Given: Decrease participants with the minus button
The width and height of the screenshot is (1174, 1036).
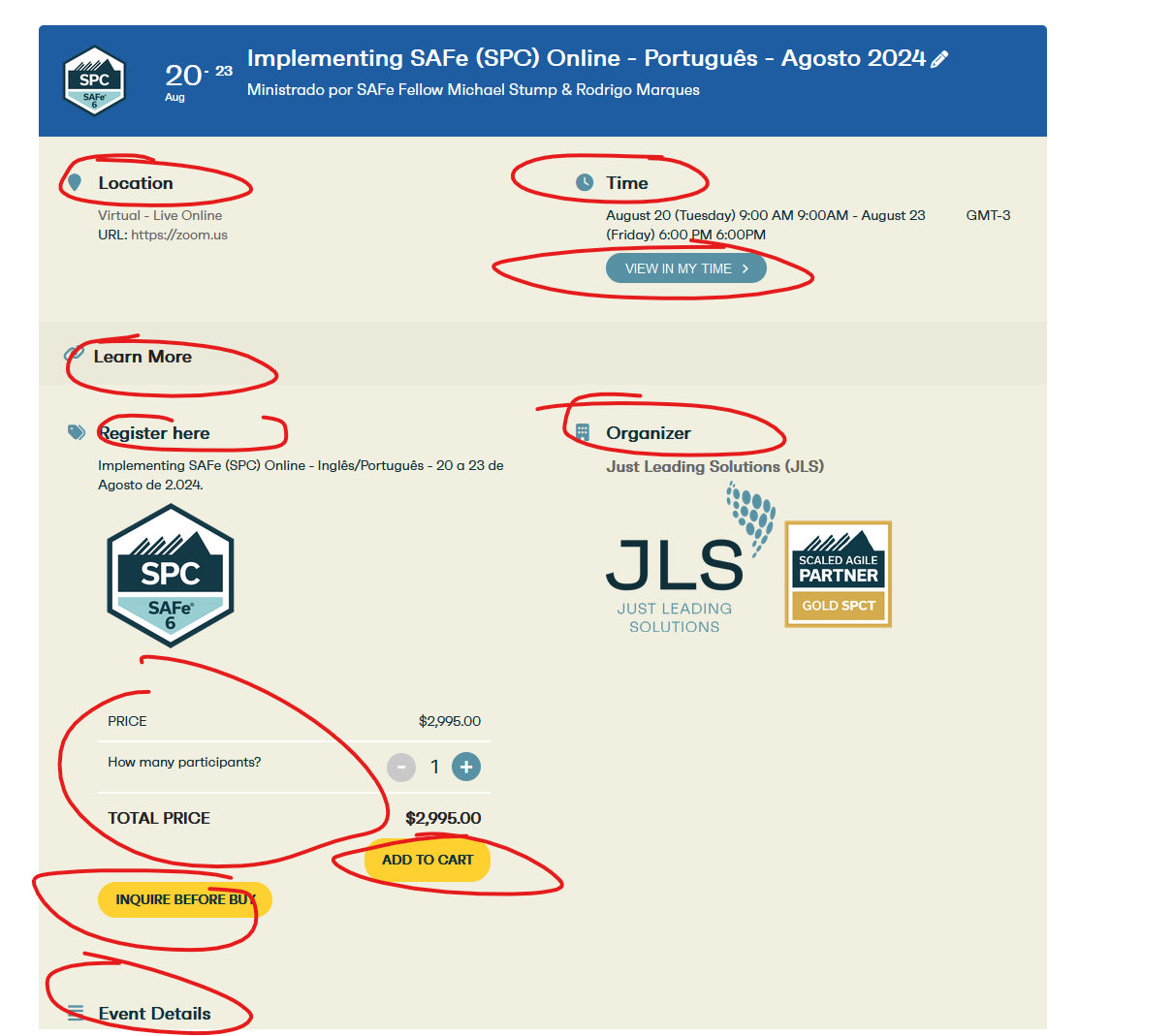Looking at the screenshot, I should pyautogui.click(x=401, y=767).
